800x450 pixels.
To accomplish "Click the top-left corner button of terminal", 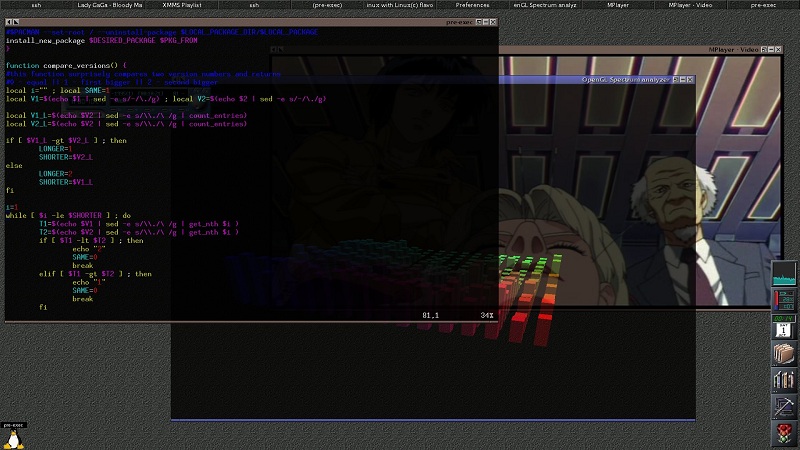I will click(8, 21).
